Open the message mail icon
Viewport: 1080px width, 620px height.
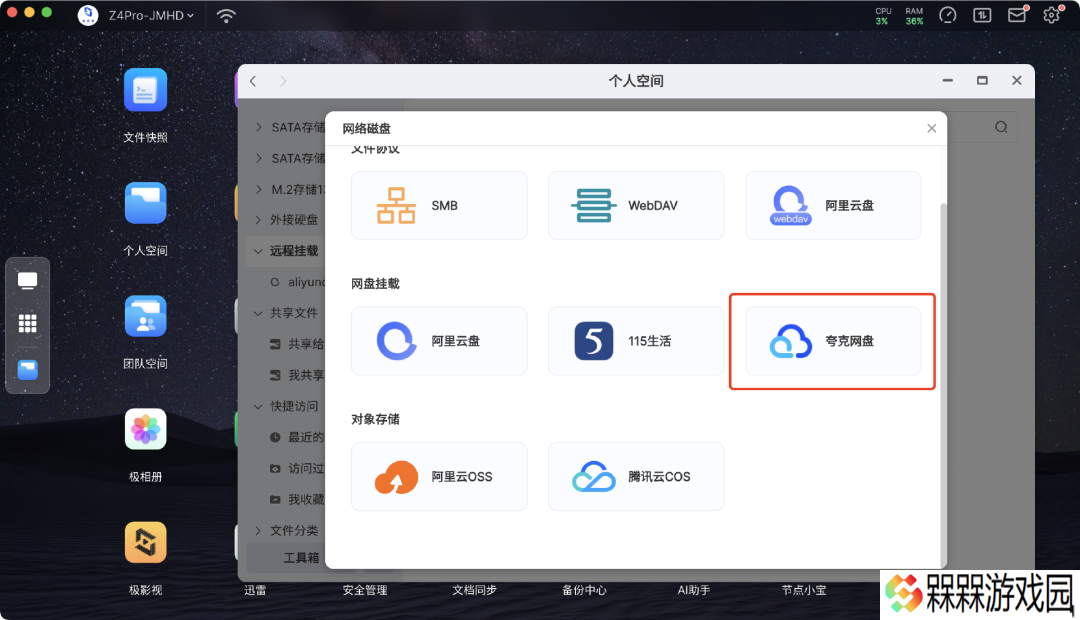[1017, 14]
